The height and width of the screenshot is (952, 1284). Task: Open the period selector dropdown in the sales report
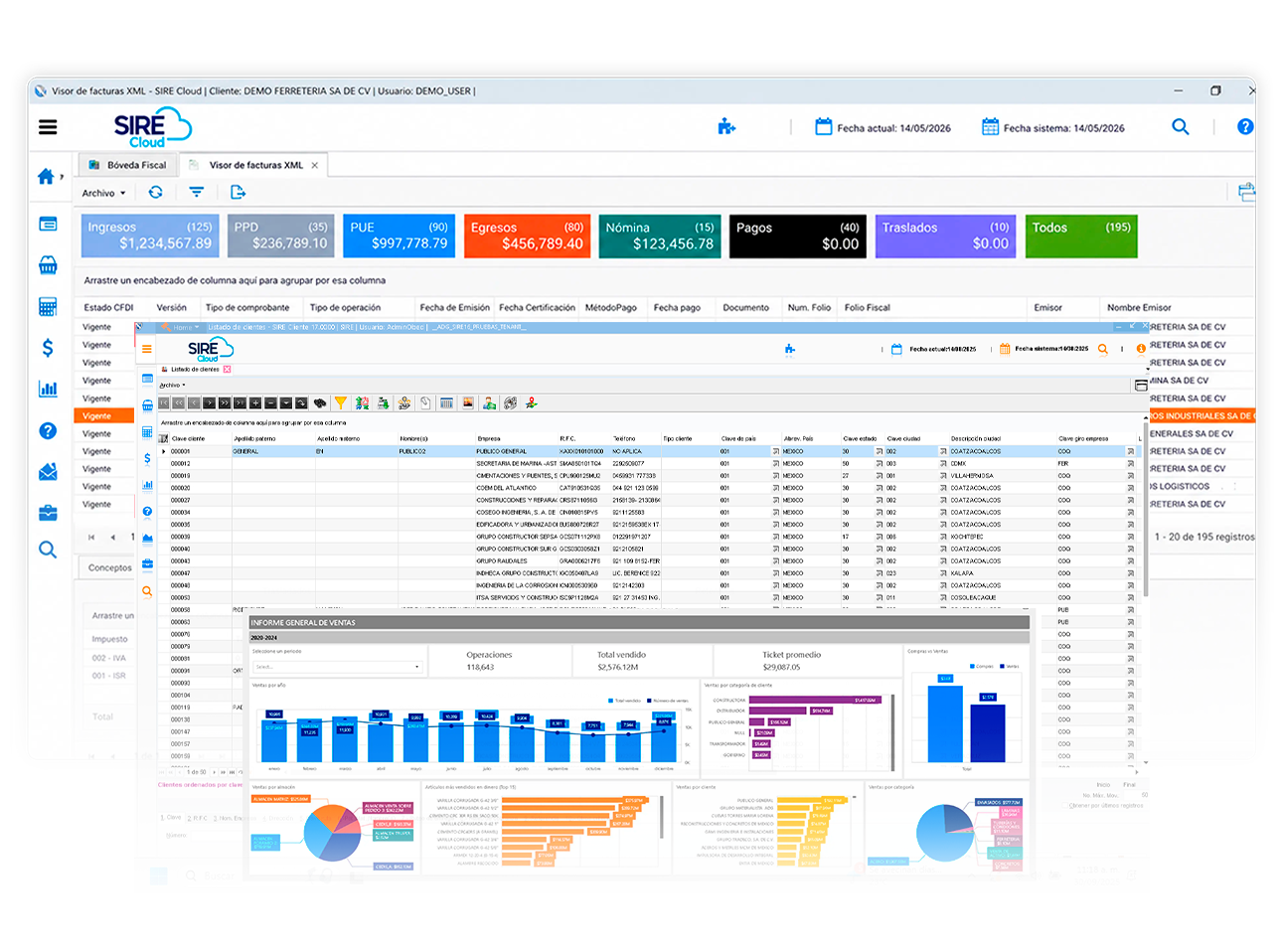(x=337, y=667)
